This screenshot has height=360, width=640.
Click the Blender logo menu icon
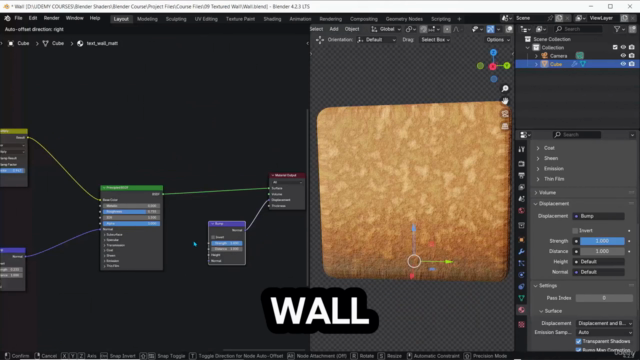7,18
